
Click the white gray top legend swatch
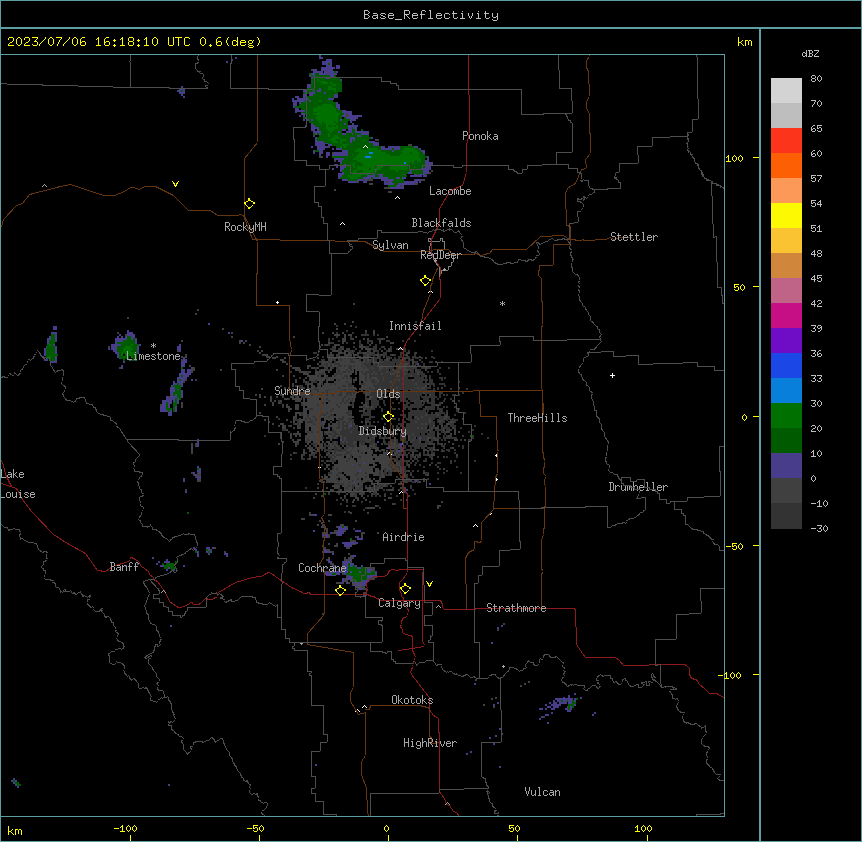[x=786, y=91]
